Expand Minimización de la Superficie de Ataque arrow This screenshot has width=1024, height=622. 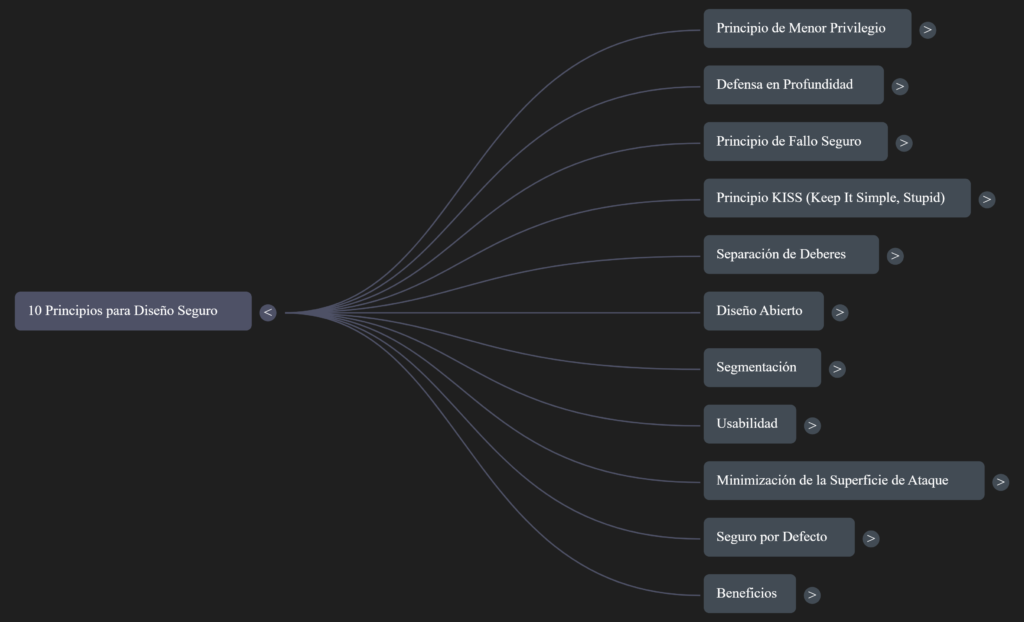click(1001, 482)
